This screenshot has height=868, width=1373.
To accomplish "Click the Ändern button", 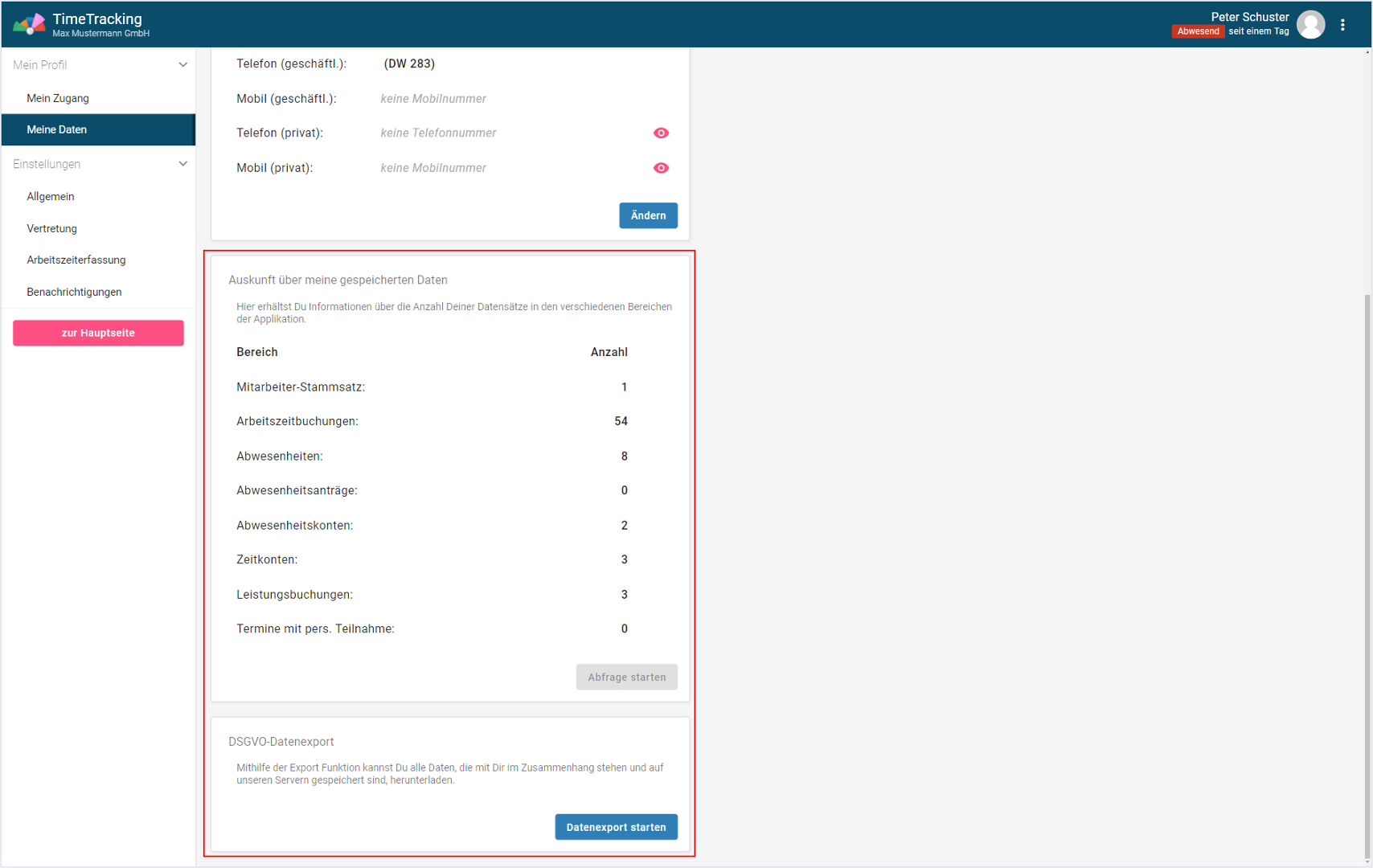I will [x=648, y=215].
